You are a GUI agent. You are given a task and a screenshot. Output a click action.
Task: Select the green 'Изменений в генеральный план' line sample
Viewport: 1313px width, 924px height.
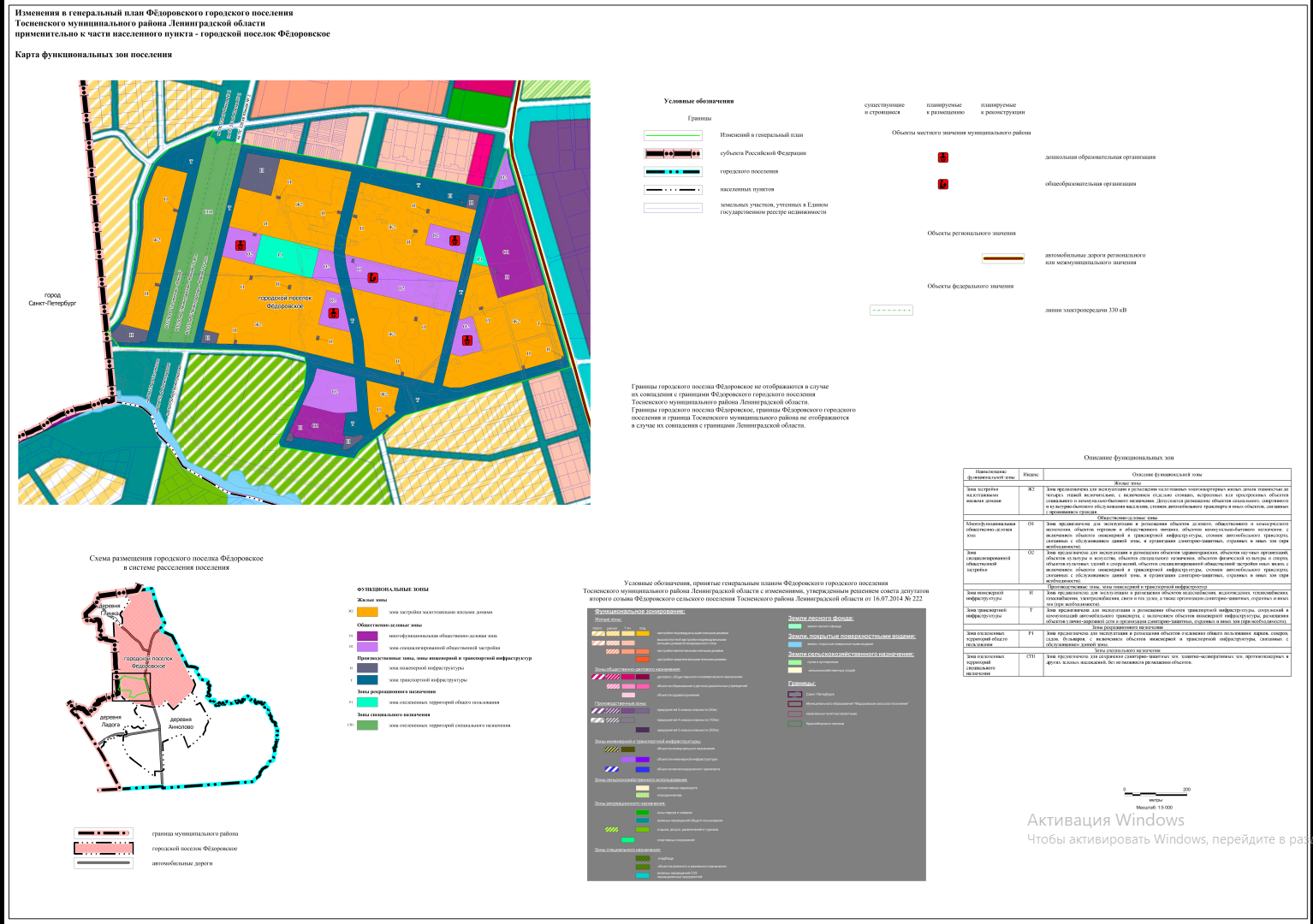coord(673,135)
